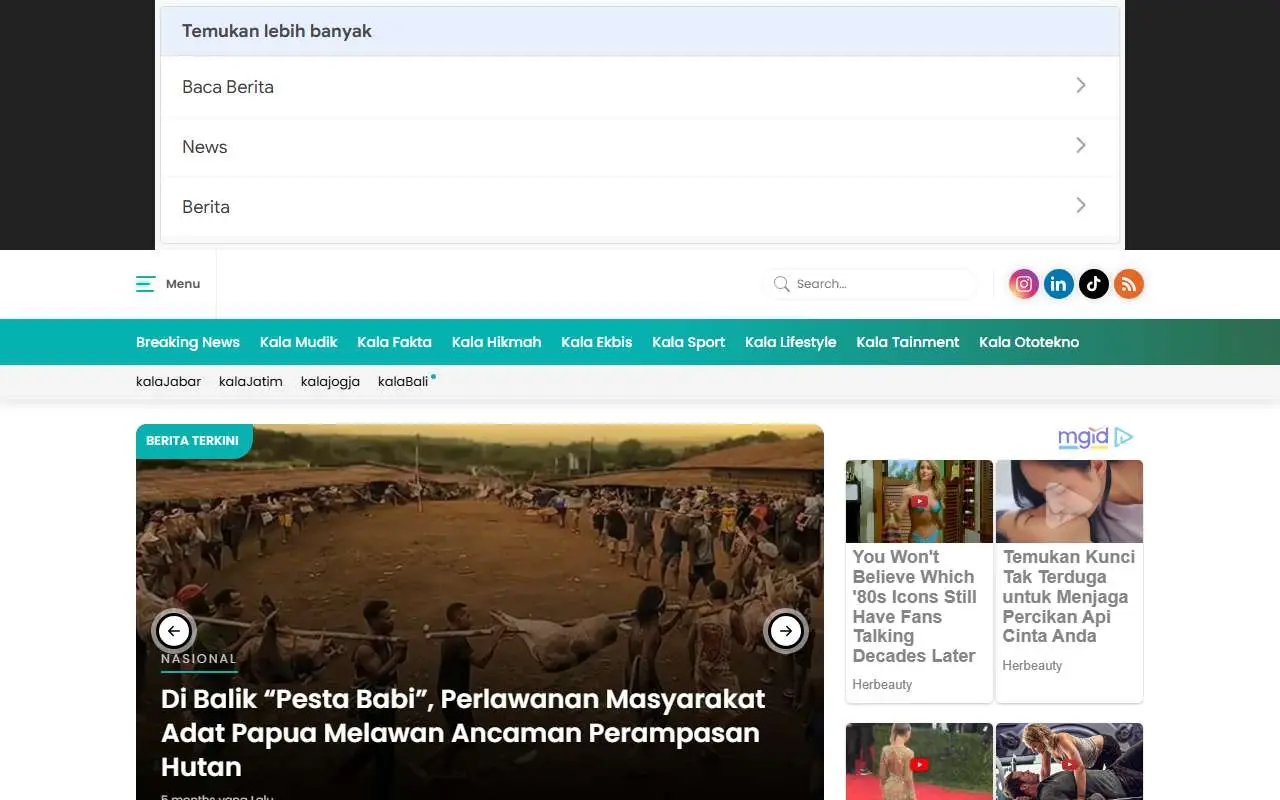Open '80s Icons ad thumbnail
This screenshot has width=1280, height=800.
pyautogui.click(x=919, y=501)
